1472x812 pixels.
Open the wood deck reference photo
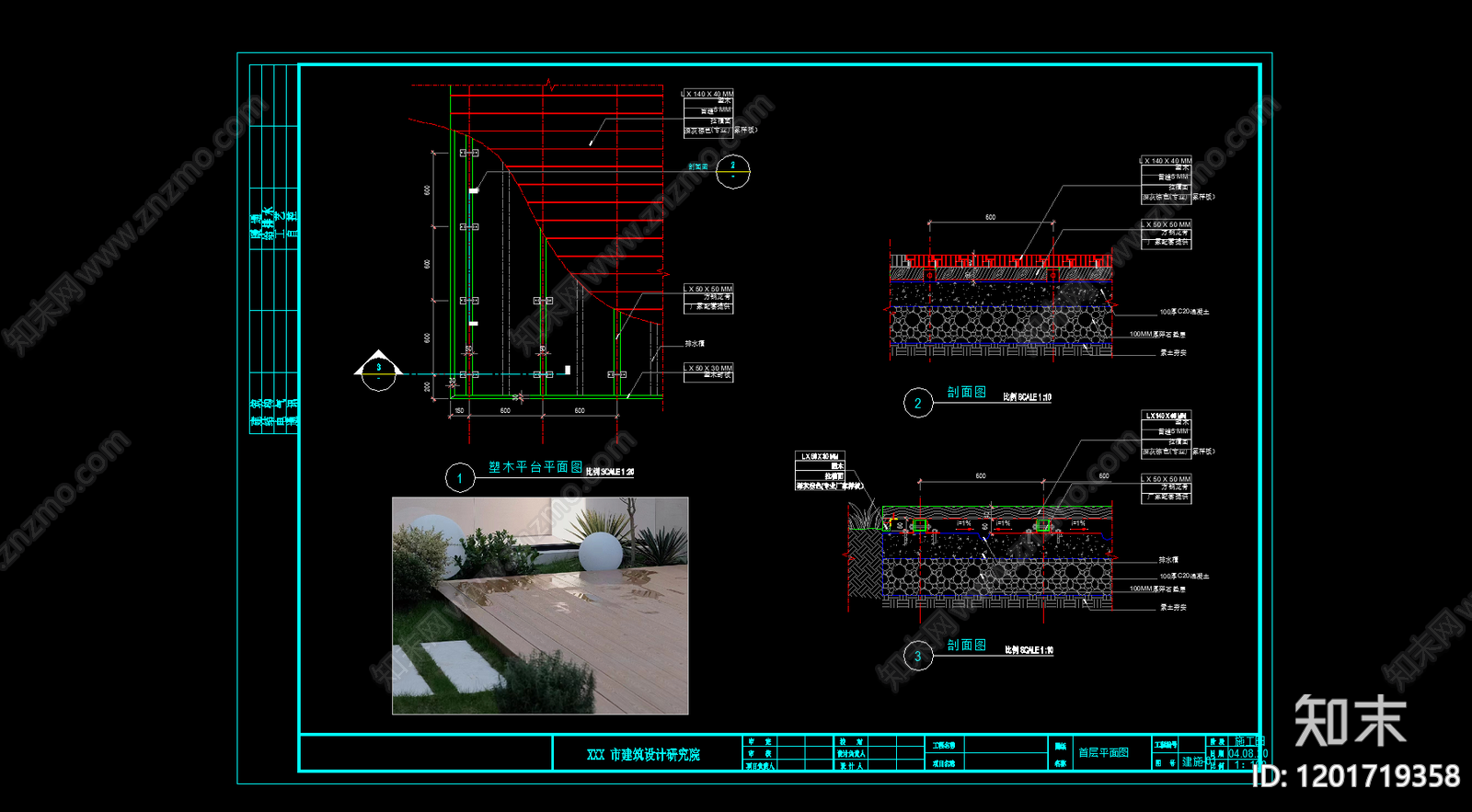[x=540, y=606]
